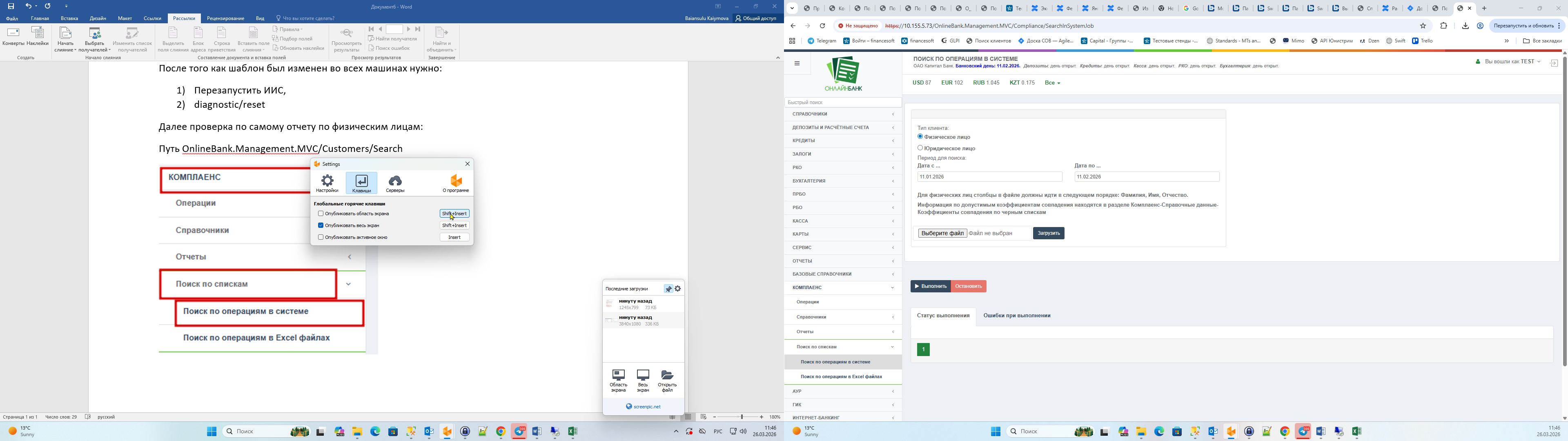Open Начать слияние dropdown
Image resolution: width=1568 pixels, height=441 pixels.
coord(66,40)
